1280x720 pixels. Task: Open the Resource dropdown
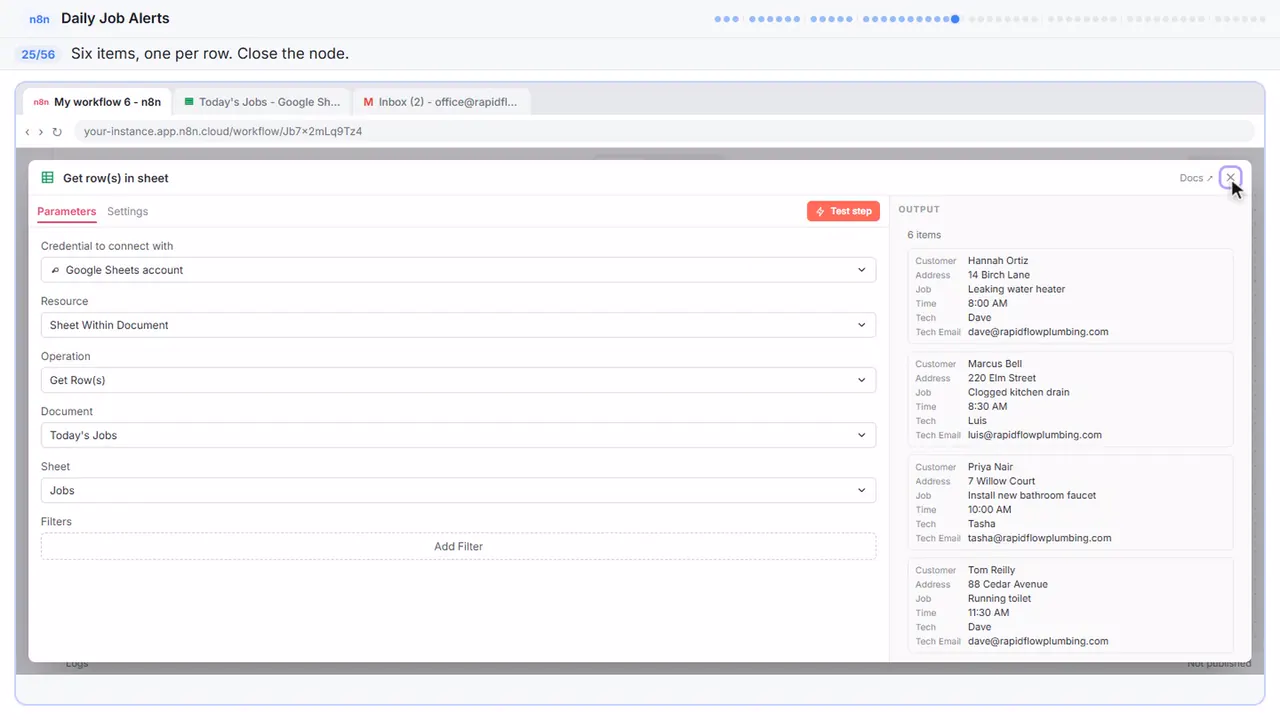point(458,325)
